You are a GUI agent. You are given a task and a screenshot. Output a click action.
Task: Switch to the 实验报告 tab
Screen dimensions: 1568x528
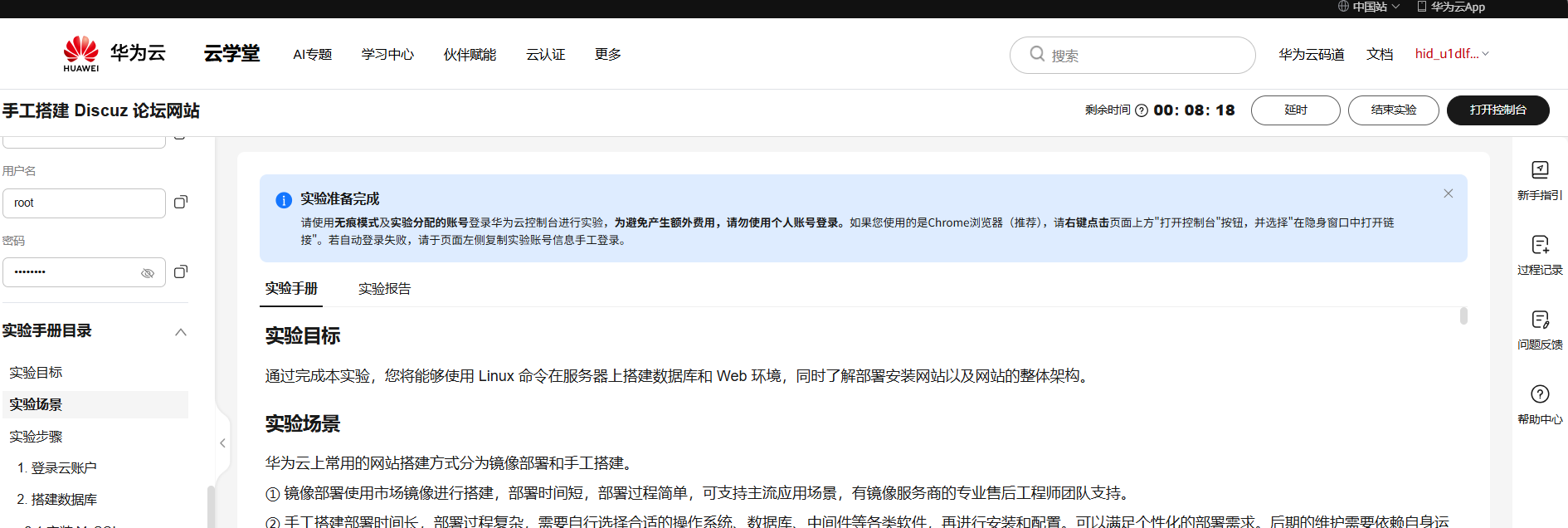[384, 288]
